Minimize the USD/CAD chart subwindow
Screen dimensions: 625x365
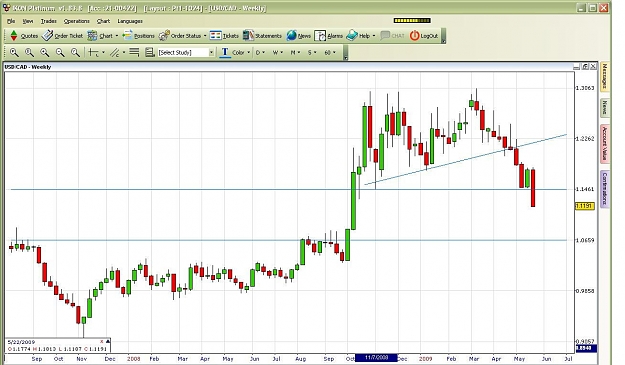(576, 67)
